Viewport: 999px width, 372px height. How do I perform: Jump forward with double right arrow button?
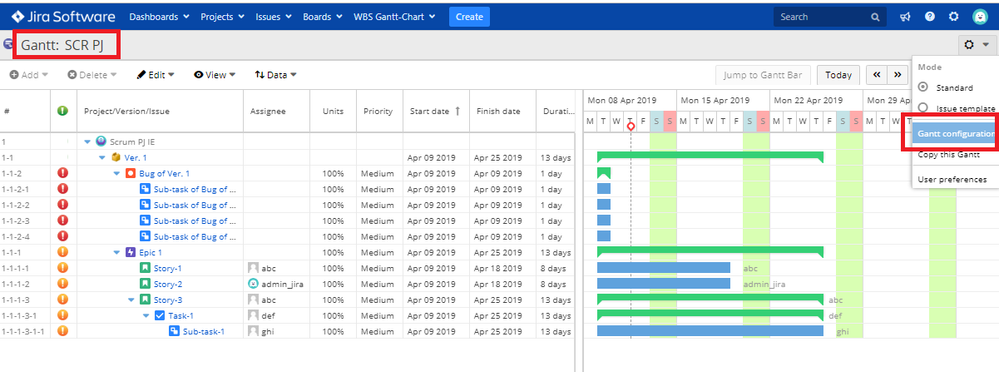tap(898, 75)
